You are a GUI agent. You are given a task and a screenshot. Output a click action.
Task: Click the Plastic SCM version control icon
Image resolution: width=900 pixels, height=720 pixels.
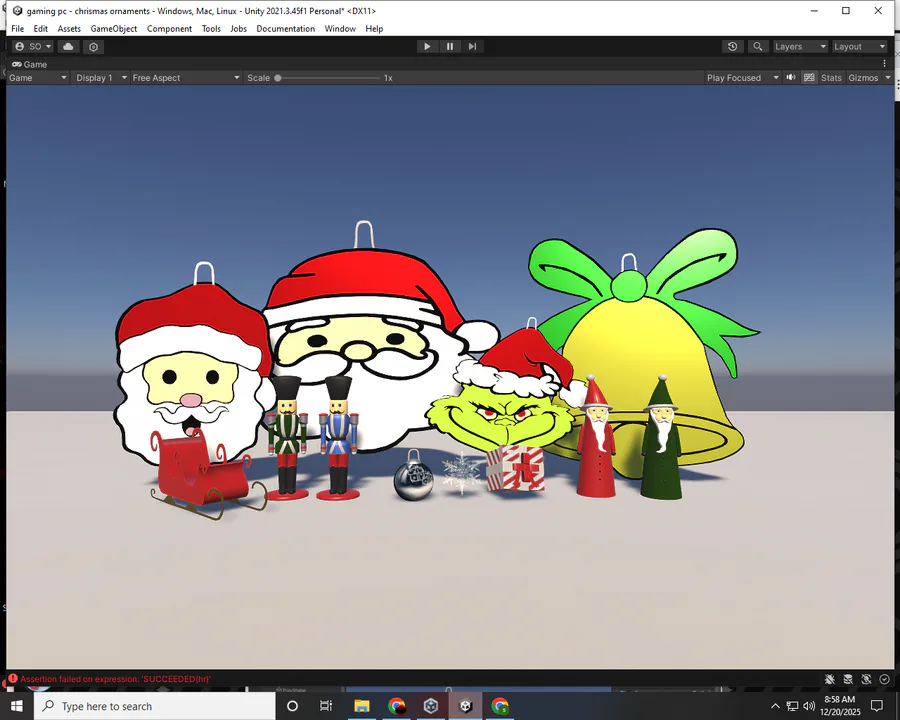pyautogui.click(x=94, y=47)
